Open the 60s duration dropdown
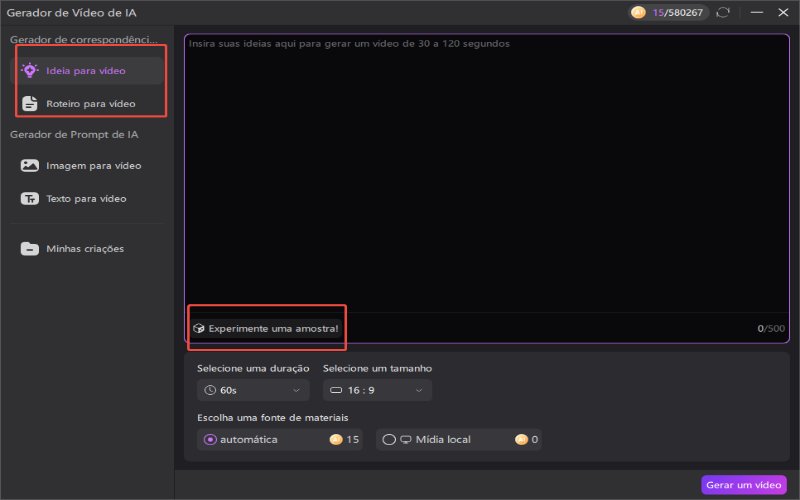The width and height of the screenshot is (800, 500). point(253,390)
